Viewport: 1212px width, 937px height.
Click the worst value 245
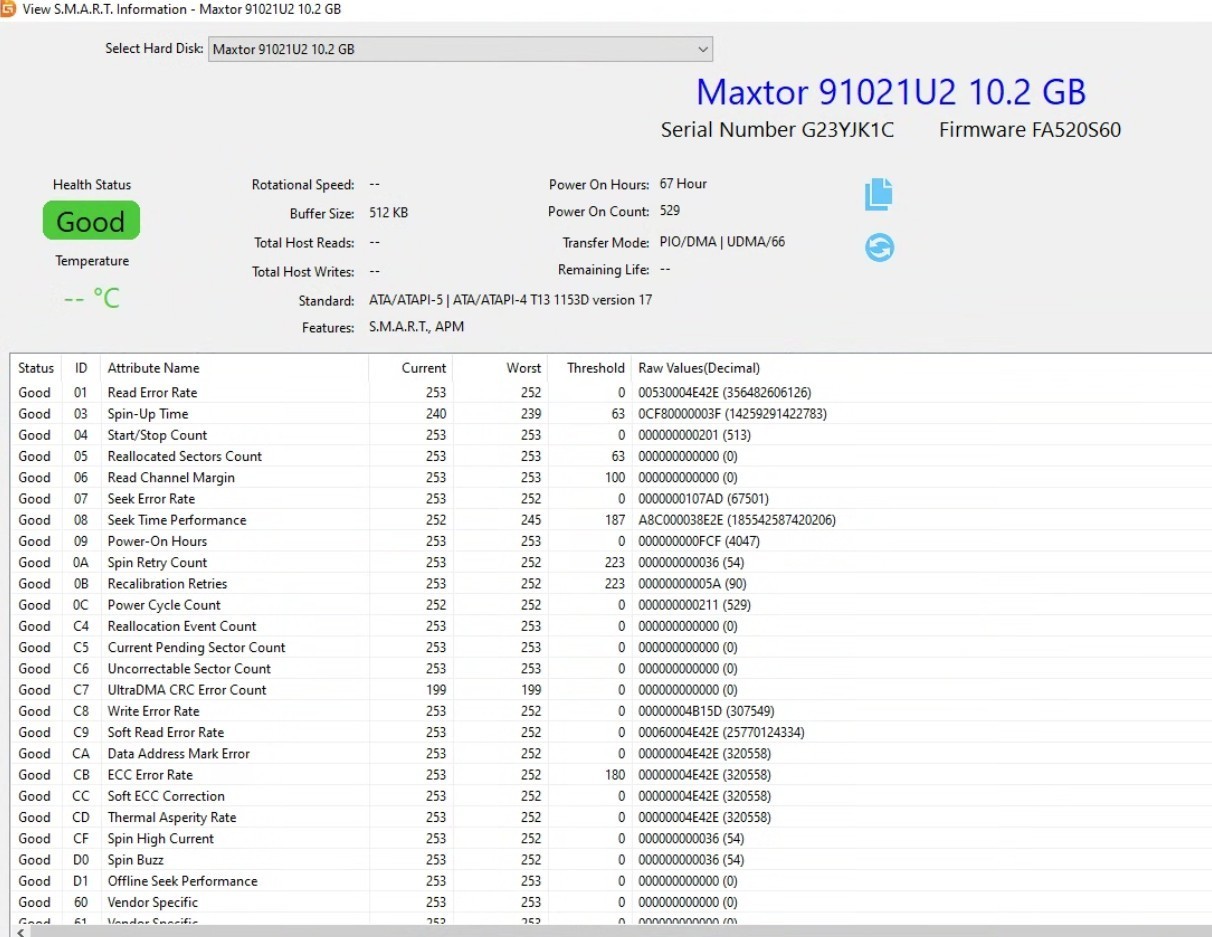pyautogui.click(x=530, y=520)
